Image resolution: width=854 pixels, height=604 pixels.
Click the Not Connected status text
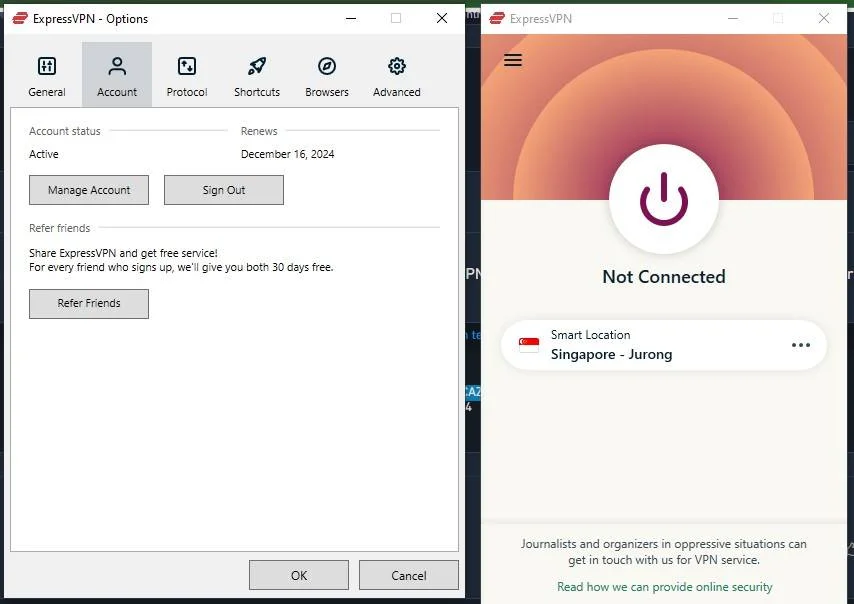coord(663,277)
